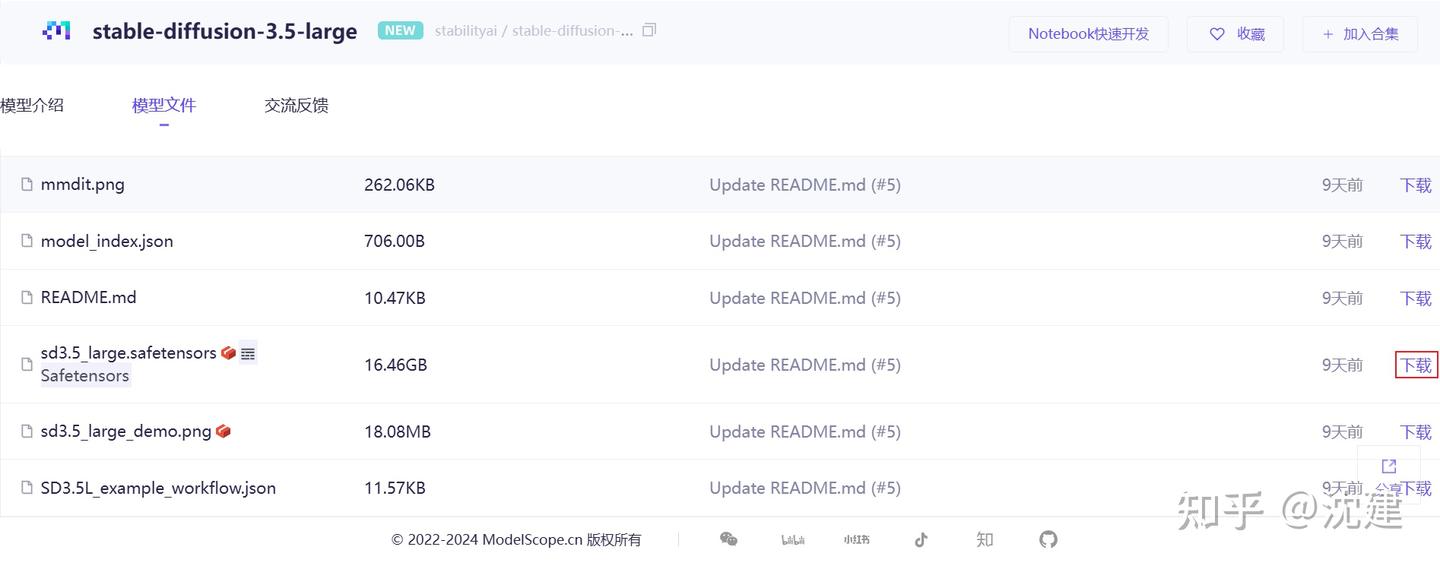Click the red LFS icon after sd3.5_large_demo.png
The image size is (1440, 569).
click(223, 431)
